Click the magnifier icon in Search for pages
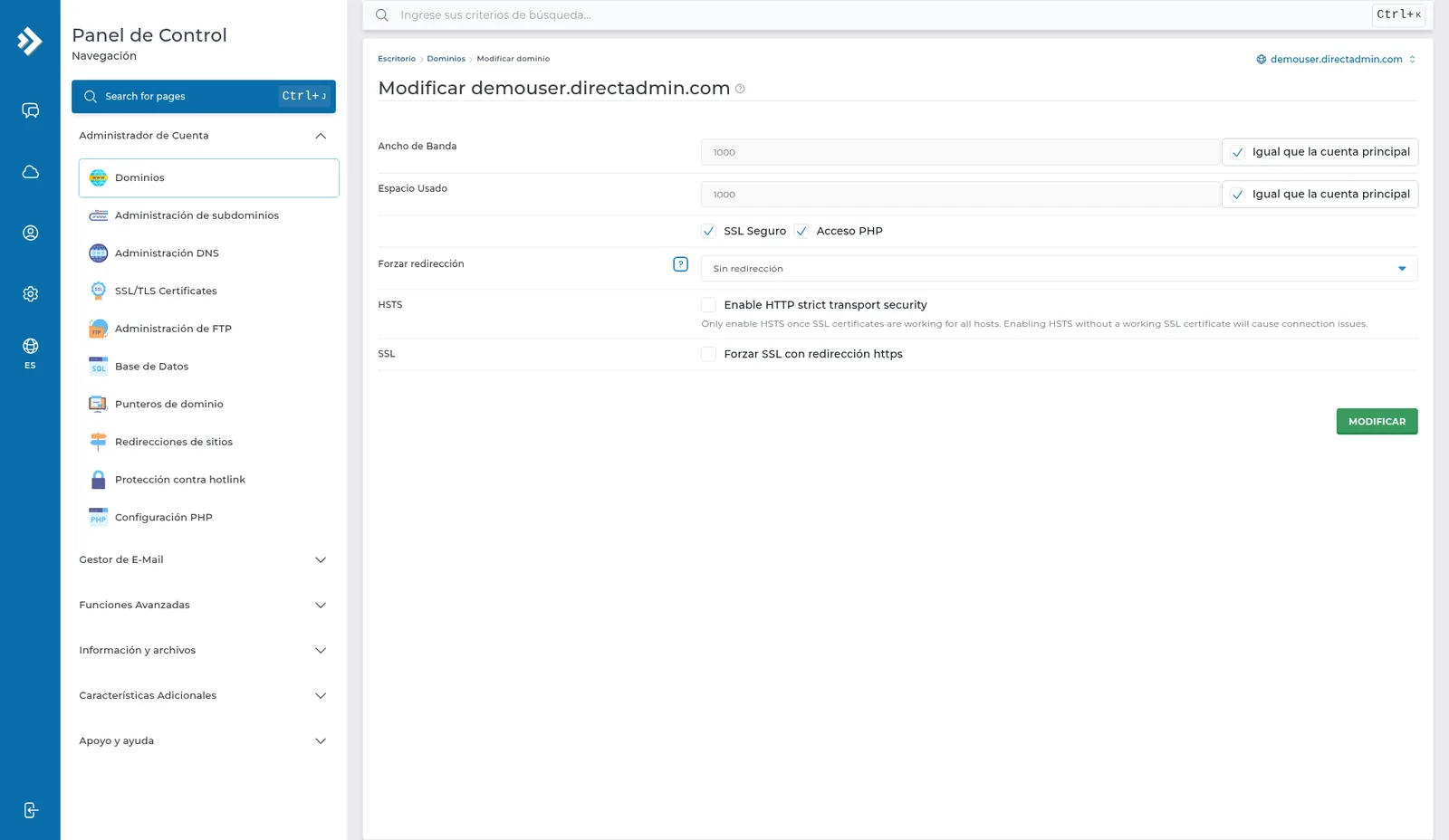 91,97
